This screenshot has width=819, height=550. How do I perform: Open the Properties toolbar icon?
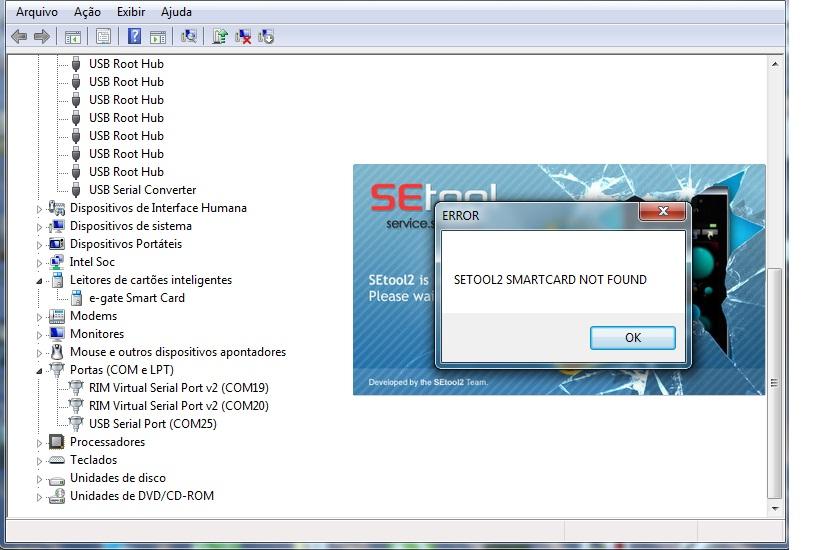pyautogui.click(x=103, y=37)
